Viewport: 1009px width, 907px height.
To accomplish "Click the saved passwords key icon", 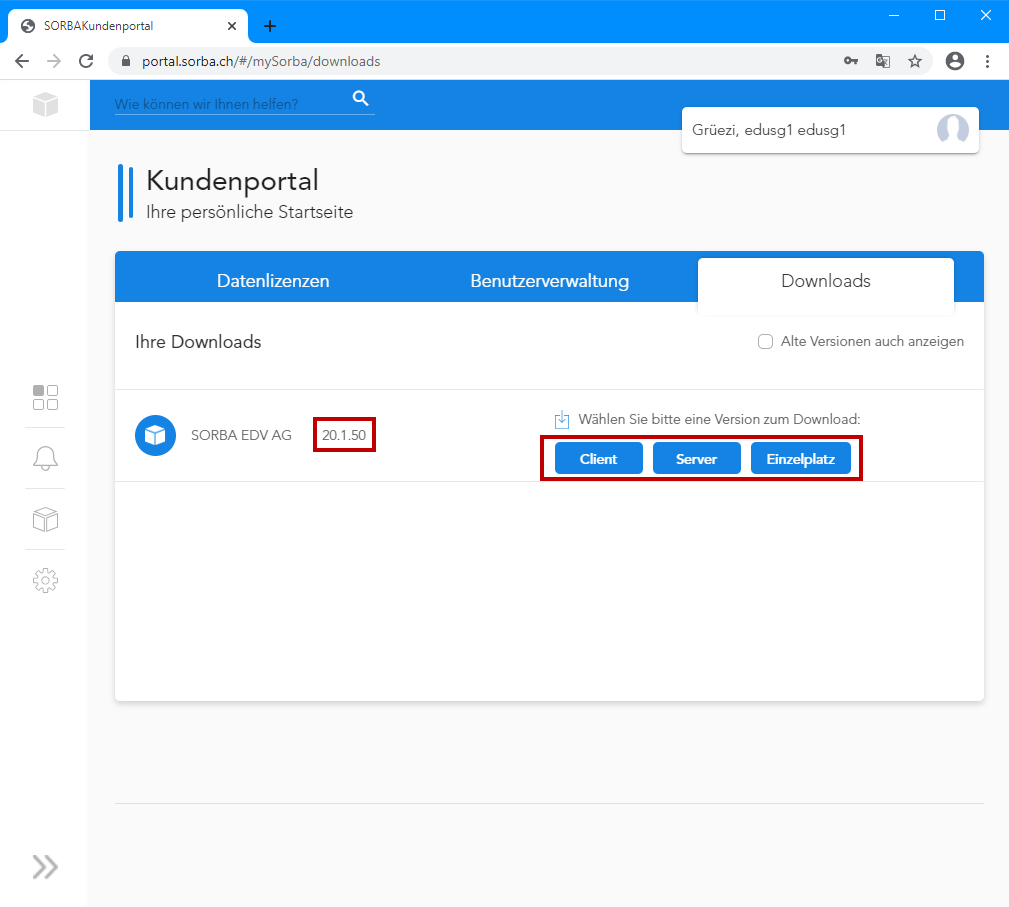I will pyautogui.click(x=850, y=61).
